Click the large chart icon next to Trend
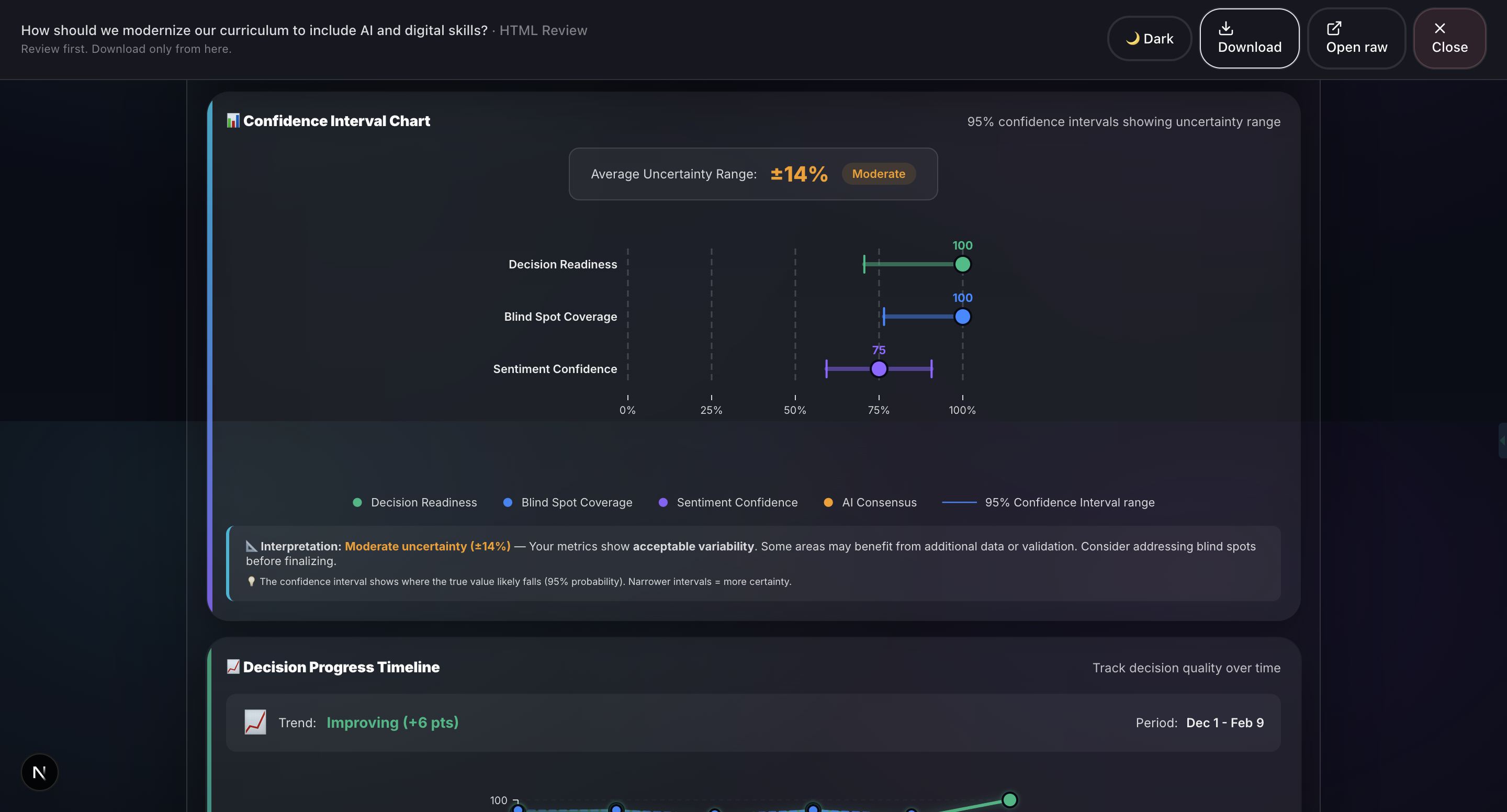The height and width of the screenshot is (812, 1507). 255,723
